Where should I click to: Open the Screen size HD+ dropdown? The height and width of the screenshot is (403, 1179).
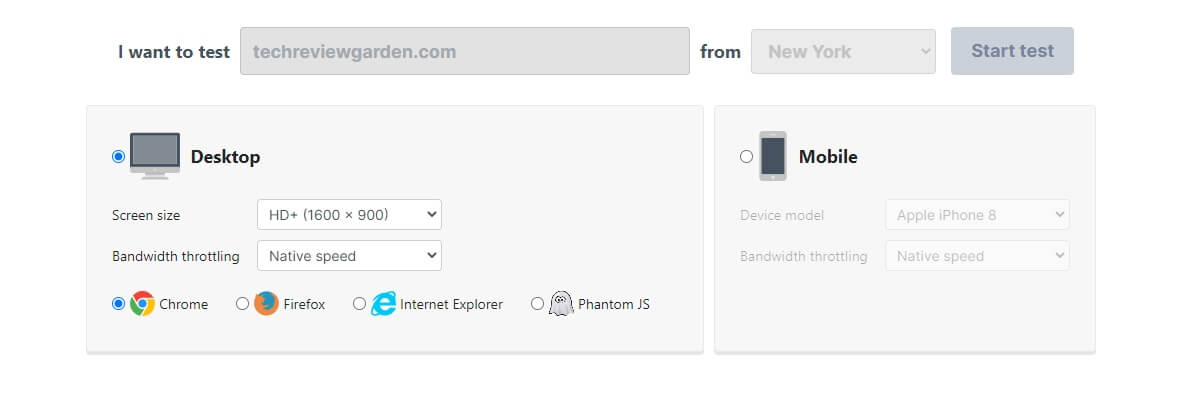coord(350,215)
